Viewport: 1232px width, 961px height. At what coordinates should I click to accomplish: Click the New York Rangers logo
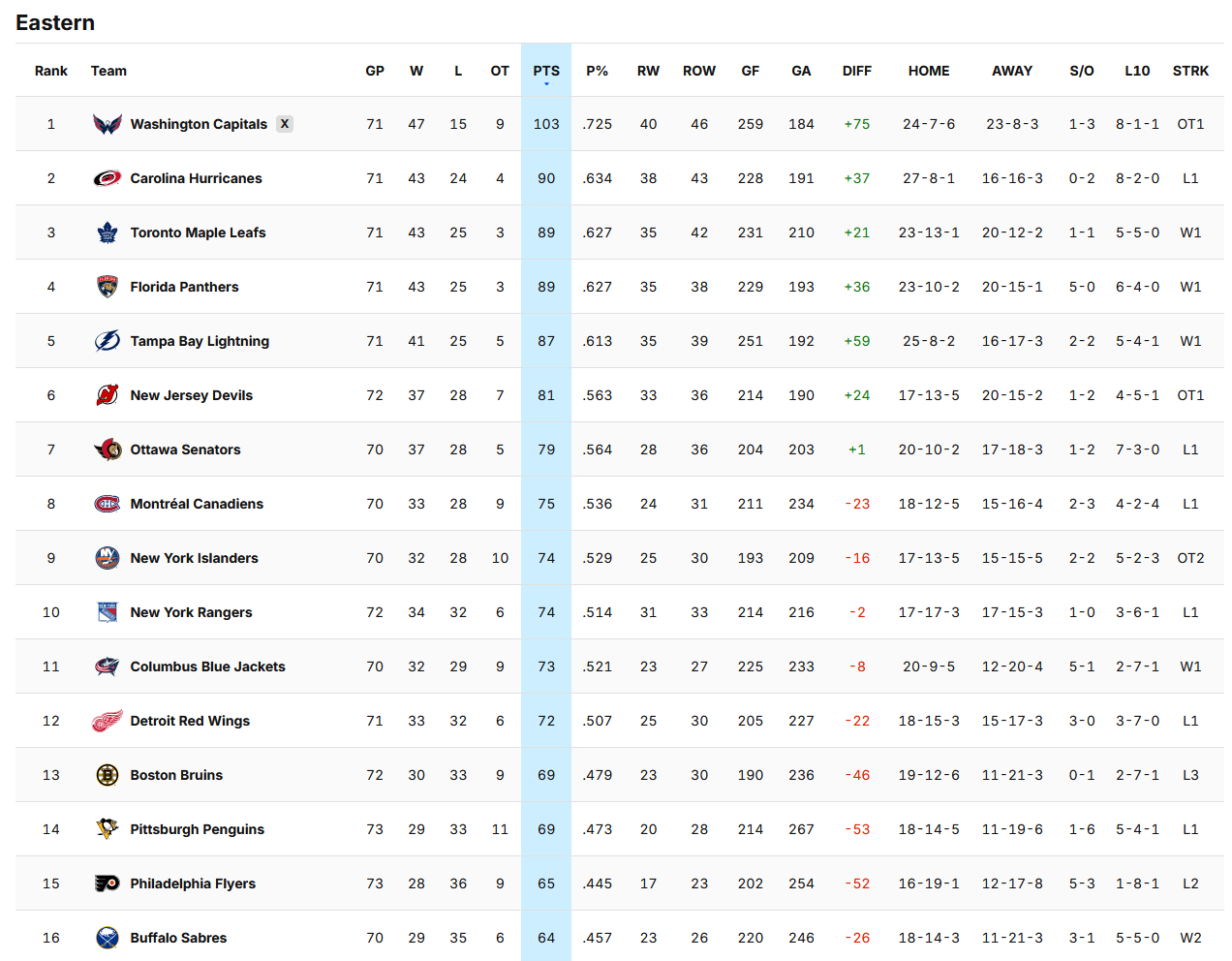coord(108,612)
